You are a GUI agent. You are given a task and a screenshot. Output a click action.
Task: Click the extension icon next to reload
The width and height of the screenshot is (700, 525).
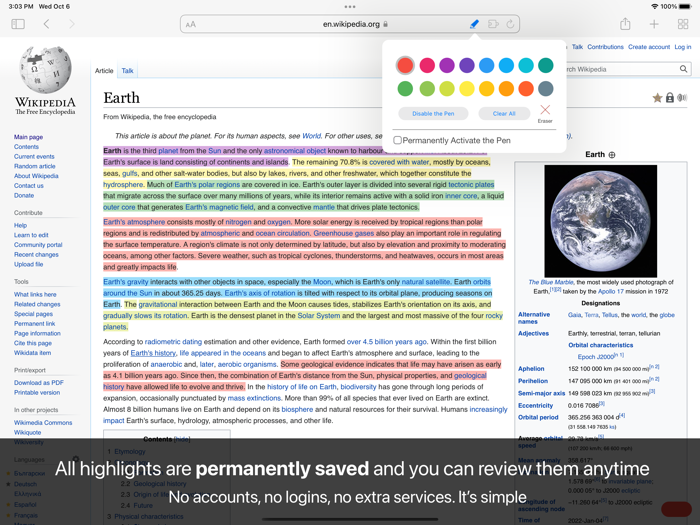coord(493,24)
